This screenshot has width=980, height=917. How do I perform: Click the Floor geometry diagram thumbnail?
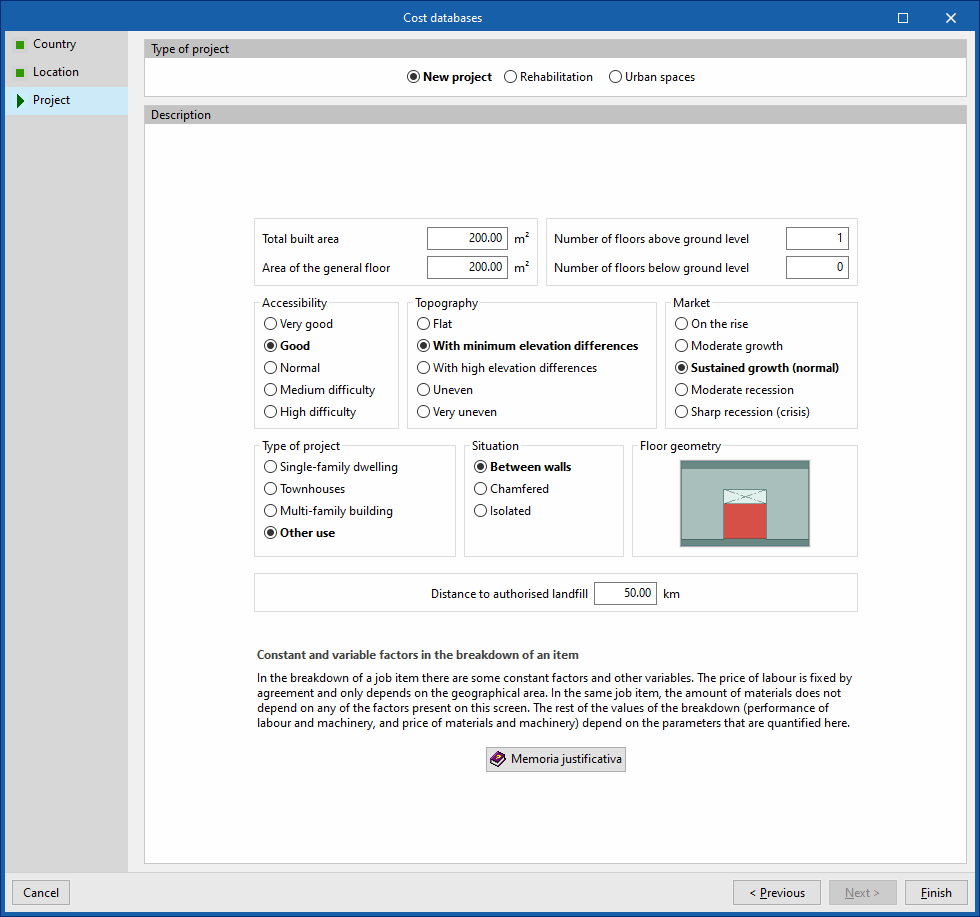click(x=744, y=503)
